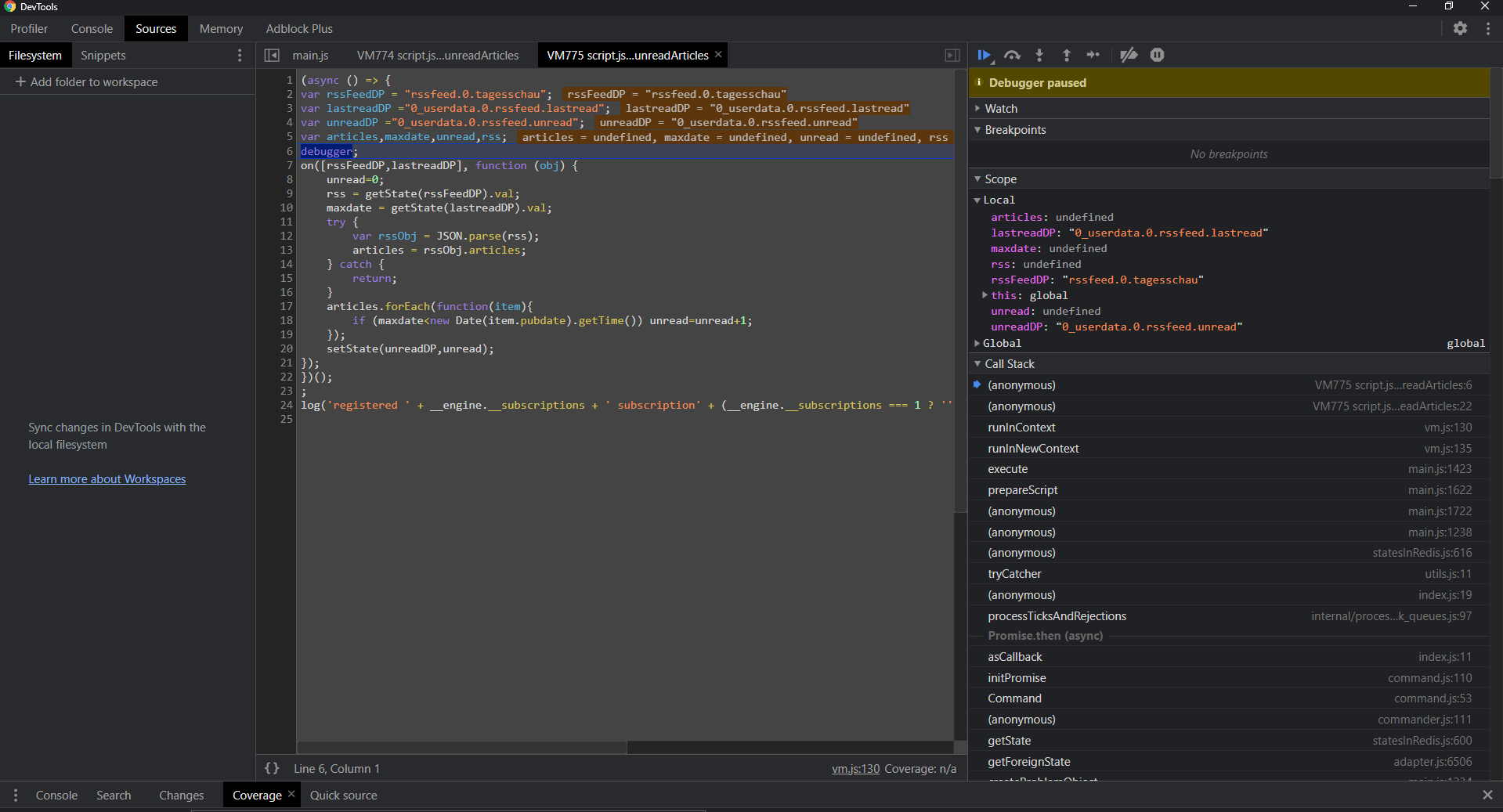Close the Coverage drawer tab

click(291, 794)
